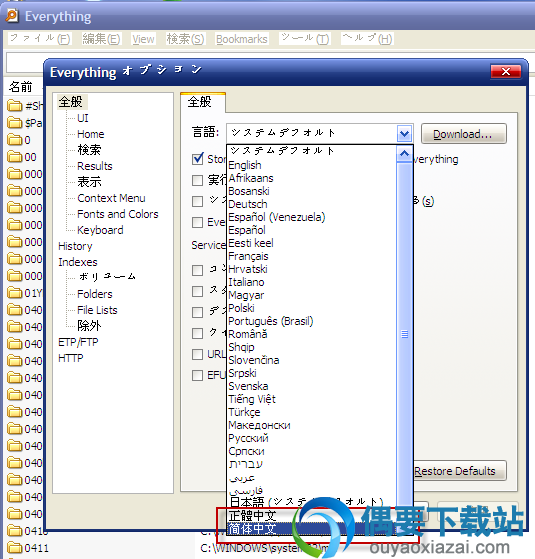Screen dimensions: 535x559
Task: Toggle the 実行 checkbox
Action: (197, 180)
